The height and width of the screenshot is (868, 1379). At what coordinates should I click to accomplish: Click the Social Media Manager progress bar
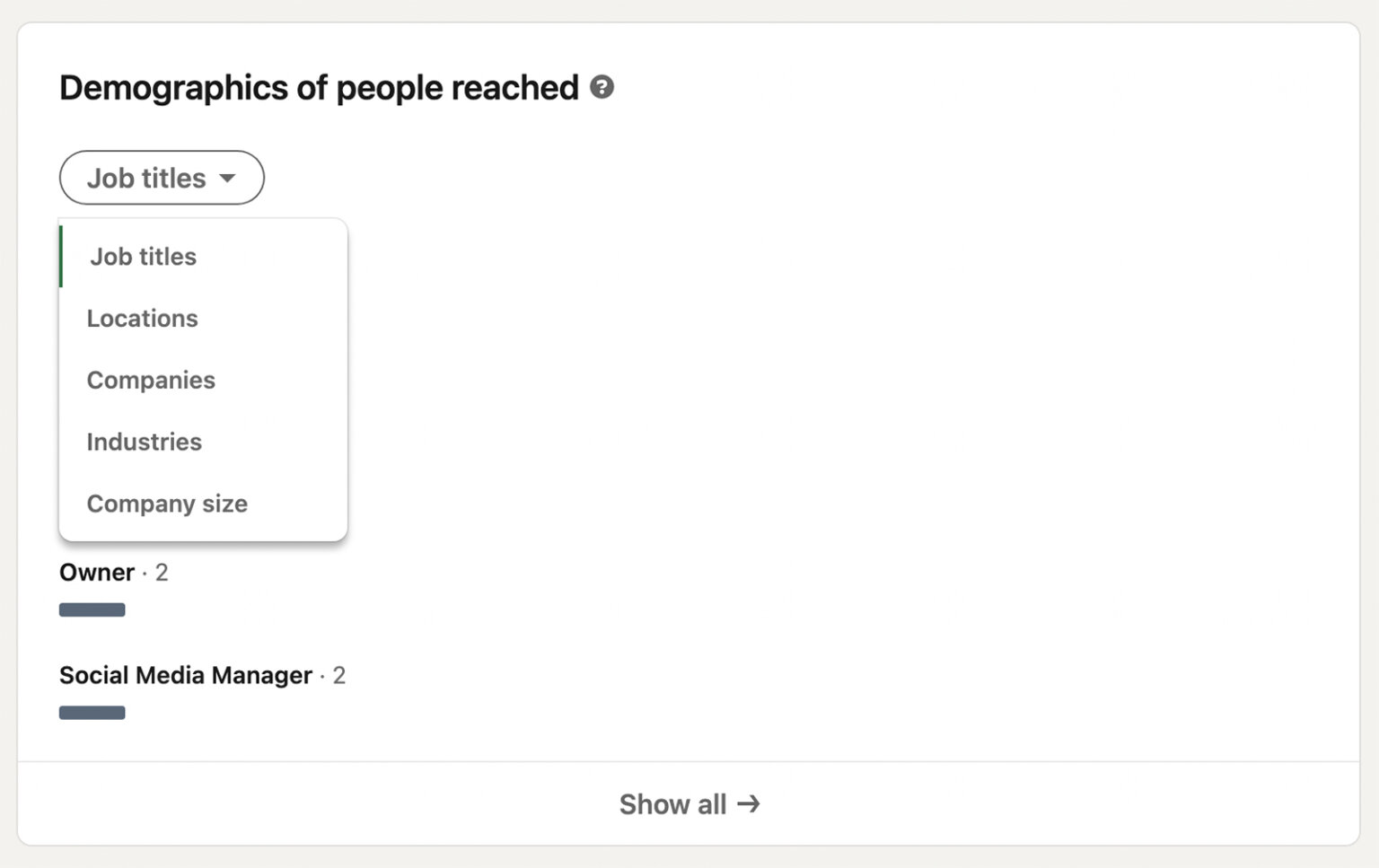(x=92, y=712)
